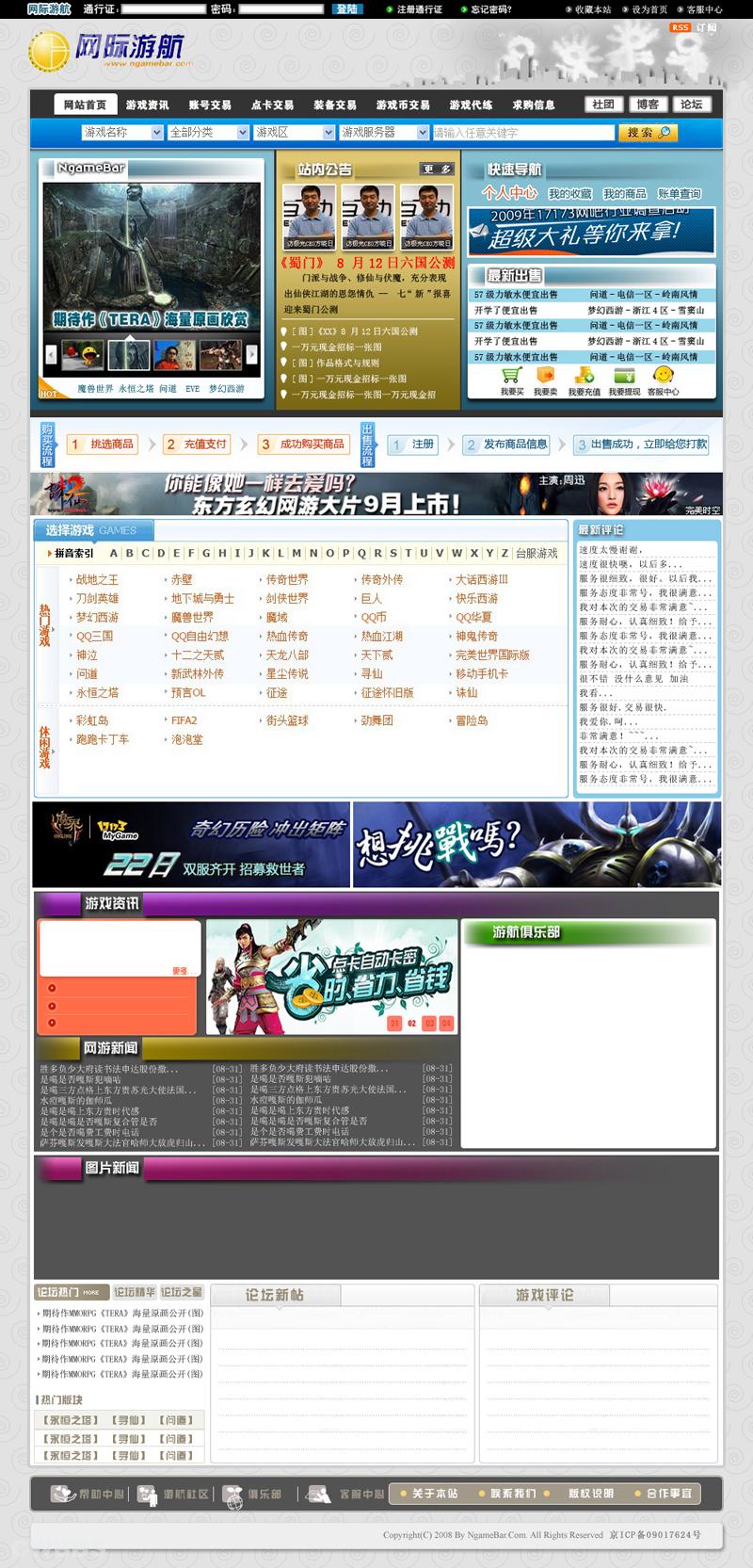The width and height of the screenshot is (753, 1568).
Task: Open the 游戏名称 dropdown
Action: tap(122, 133)
